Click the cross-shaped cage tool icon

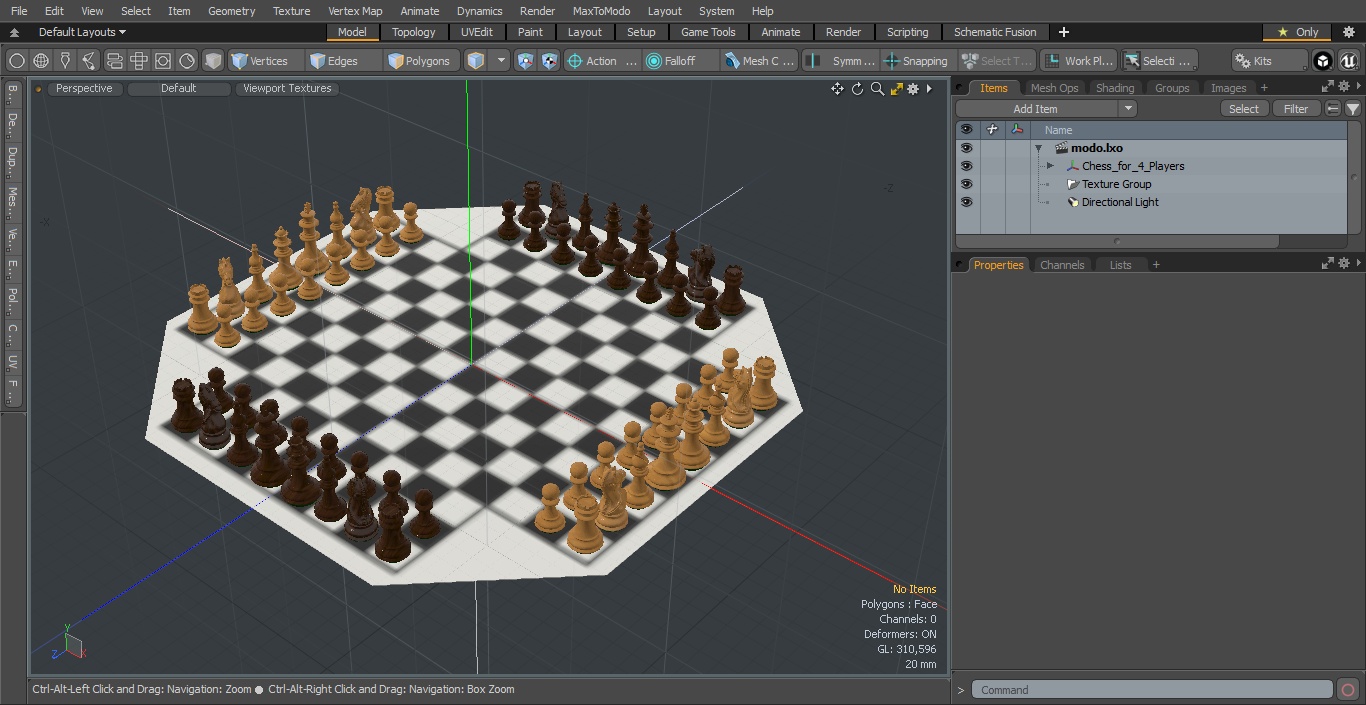[x=138, y=61]
